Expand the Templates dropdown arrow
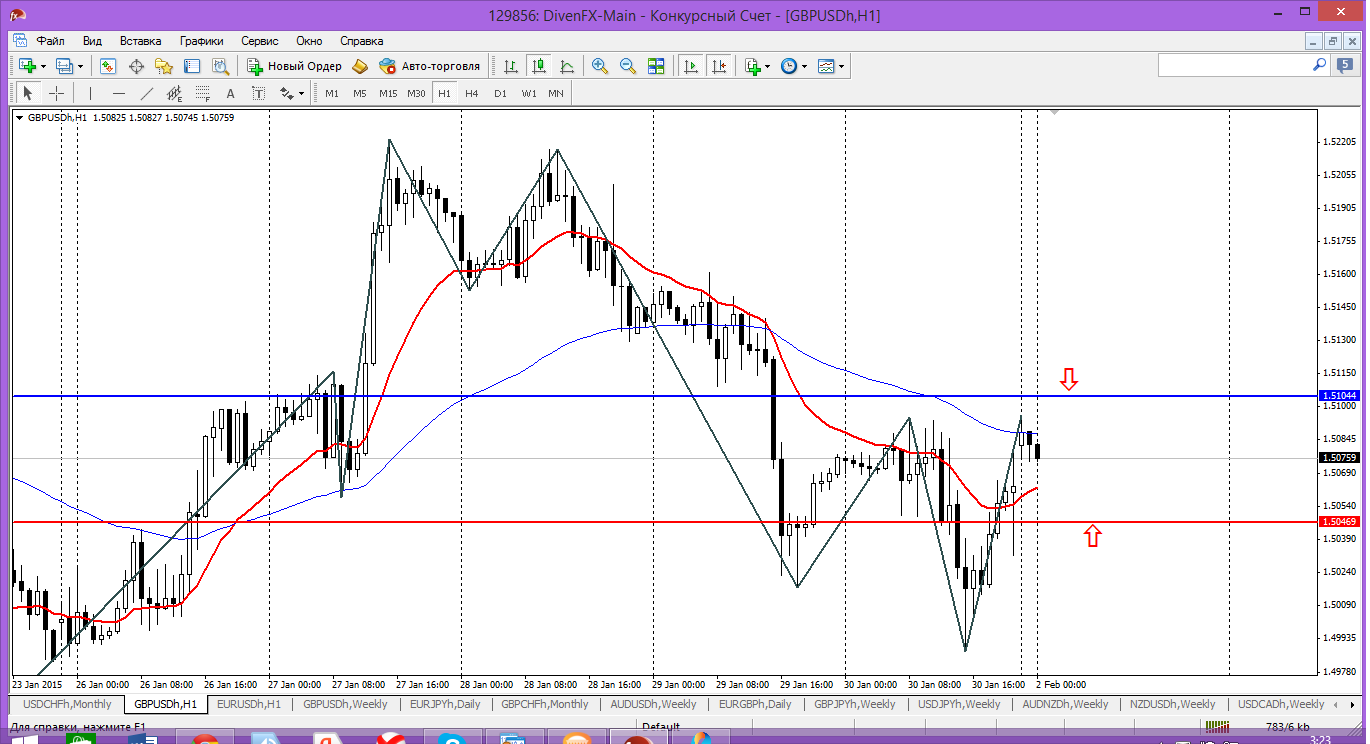 [x=842, y=66]
